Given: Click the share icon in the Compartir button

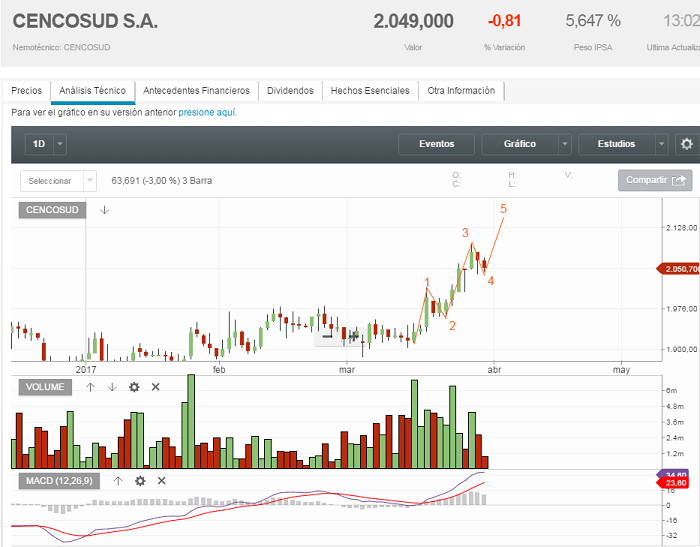Looking at the screenshot, I should click(679, 180).
